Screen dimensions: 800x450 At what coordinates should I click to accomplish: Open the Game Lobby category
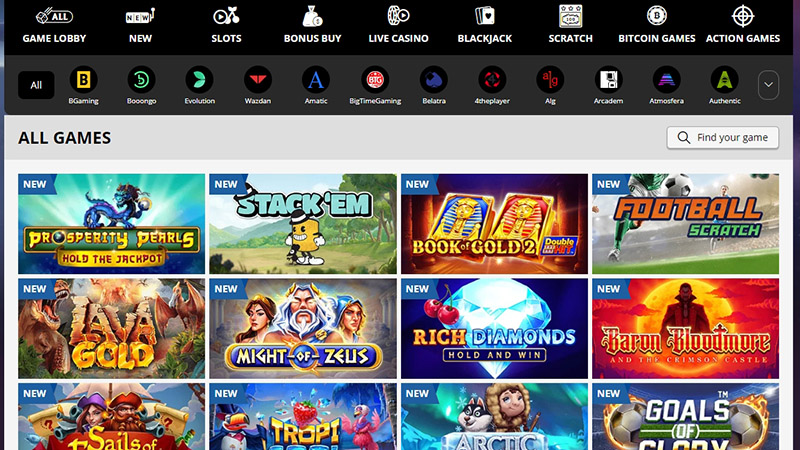click(x=54, y=26)
